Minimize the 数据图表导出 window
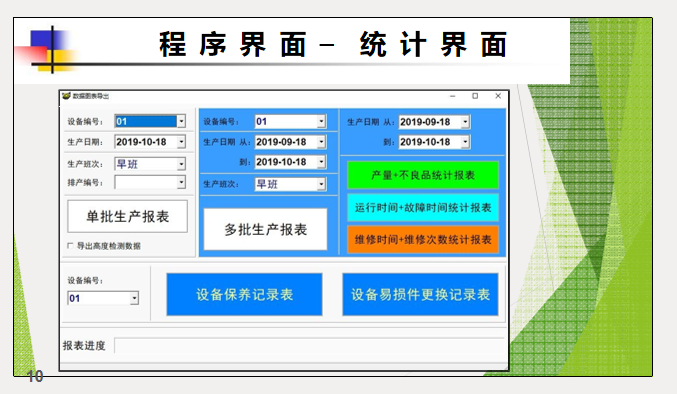 (x=452, y=96)
